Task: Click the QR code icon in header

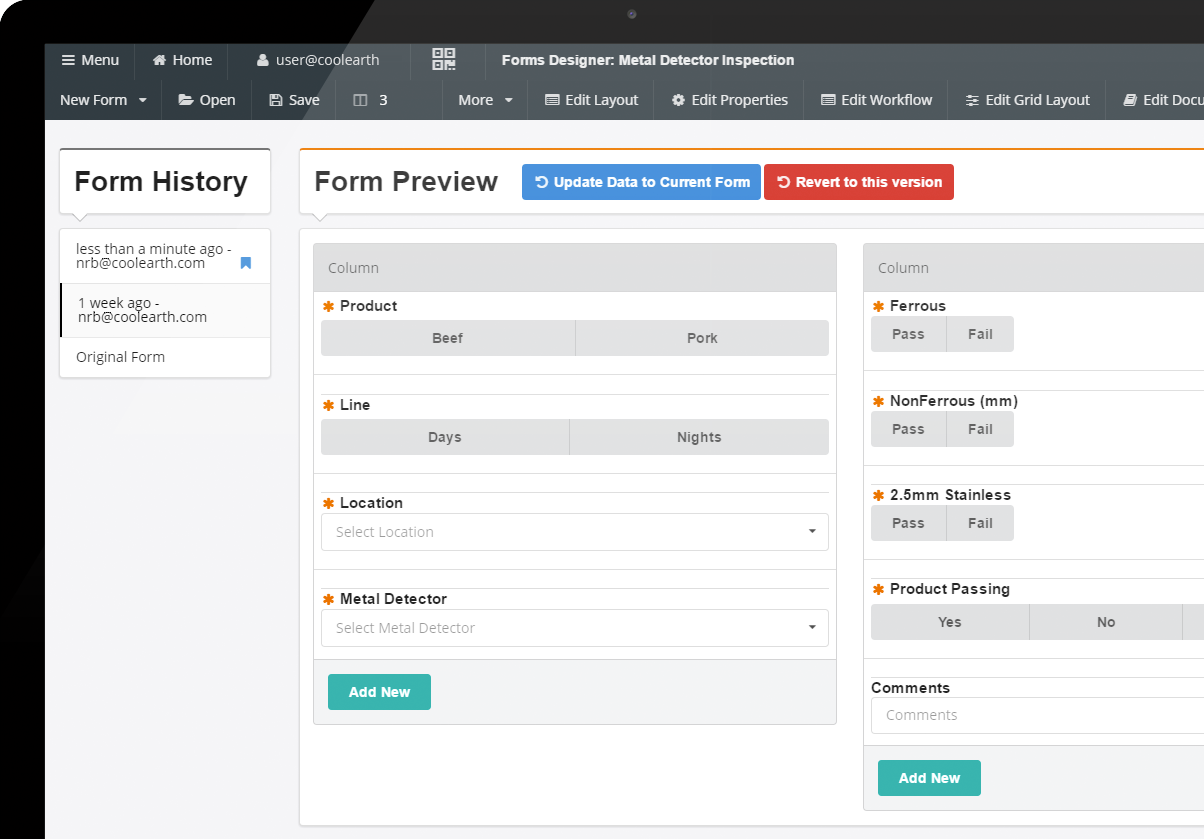Action: coord(444,59)
